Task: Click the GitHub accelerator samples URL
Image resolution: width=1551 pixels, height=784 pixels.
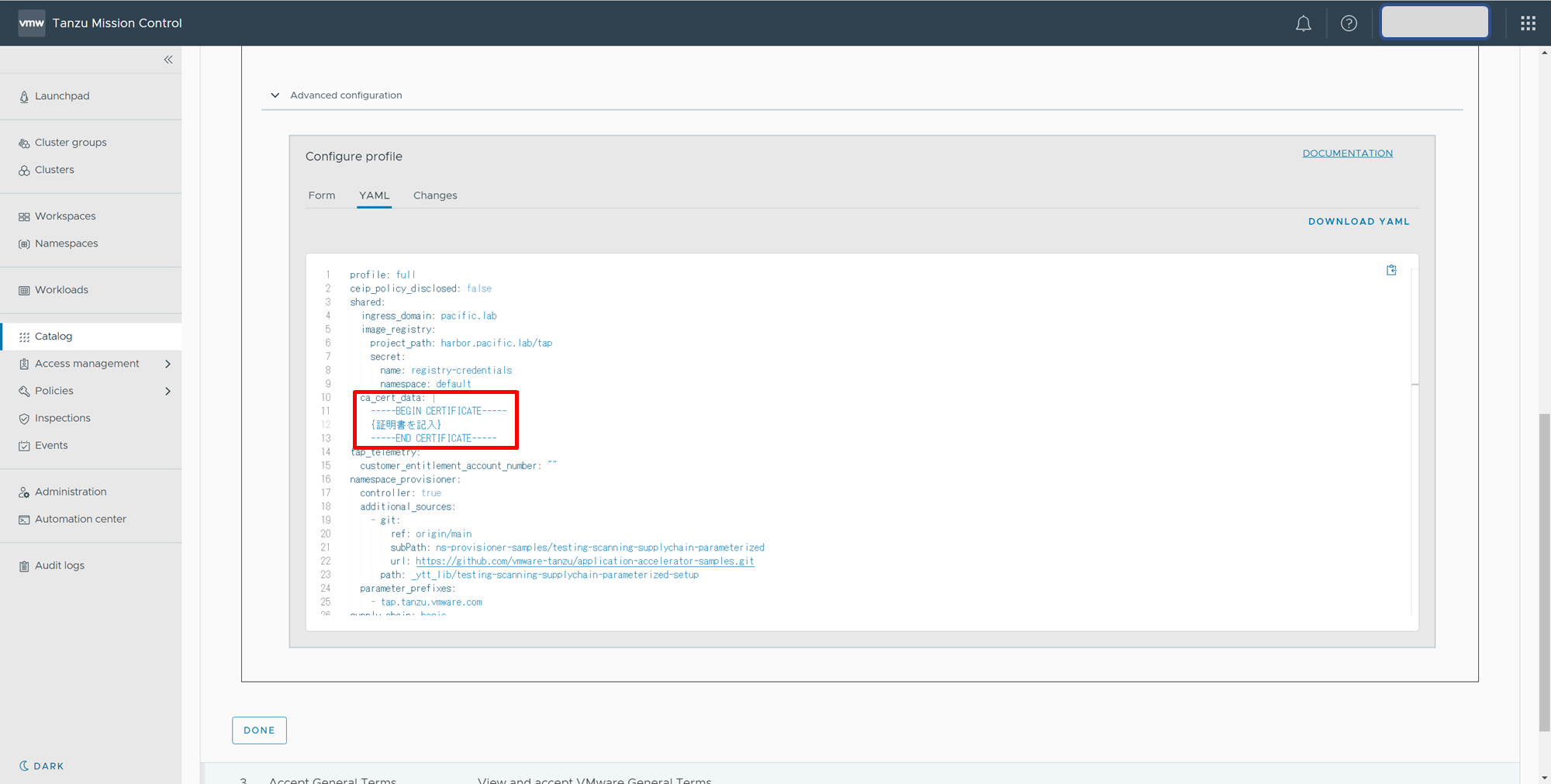Action: pyautogui.click(x=585, y=561)
